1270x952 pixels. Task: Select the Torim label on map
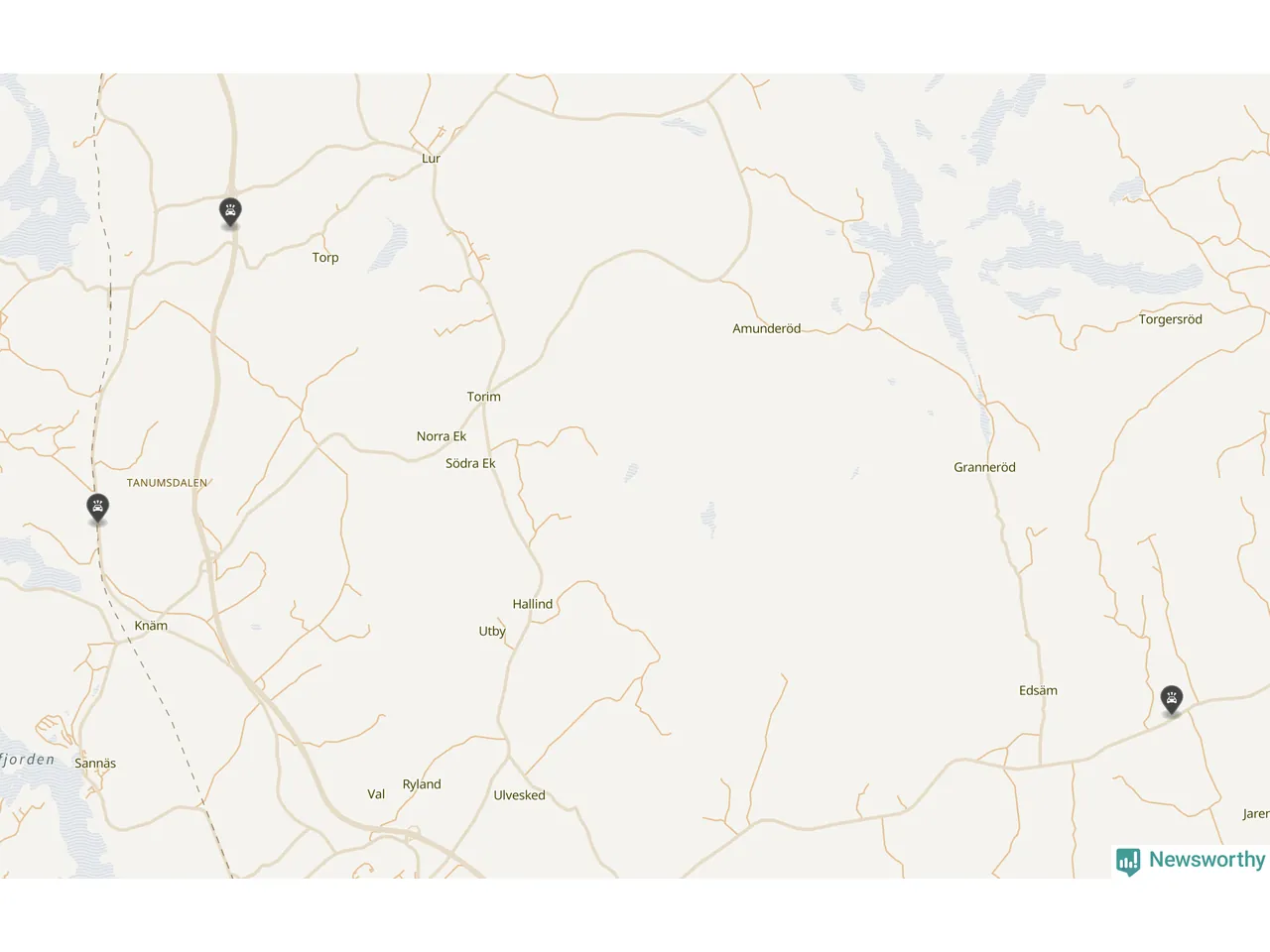pyautogui.click(x=484, y=397)
